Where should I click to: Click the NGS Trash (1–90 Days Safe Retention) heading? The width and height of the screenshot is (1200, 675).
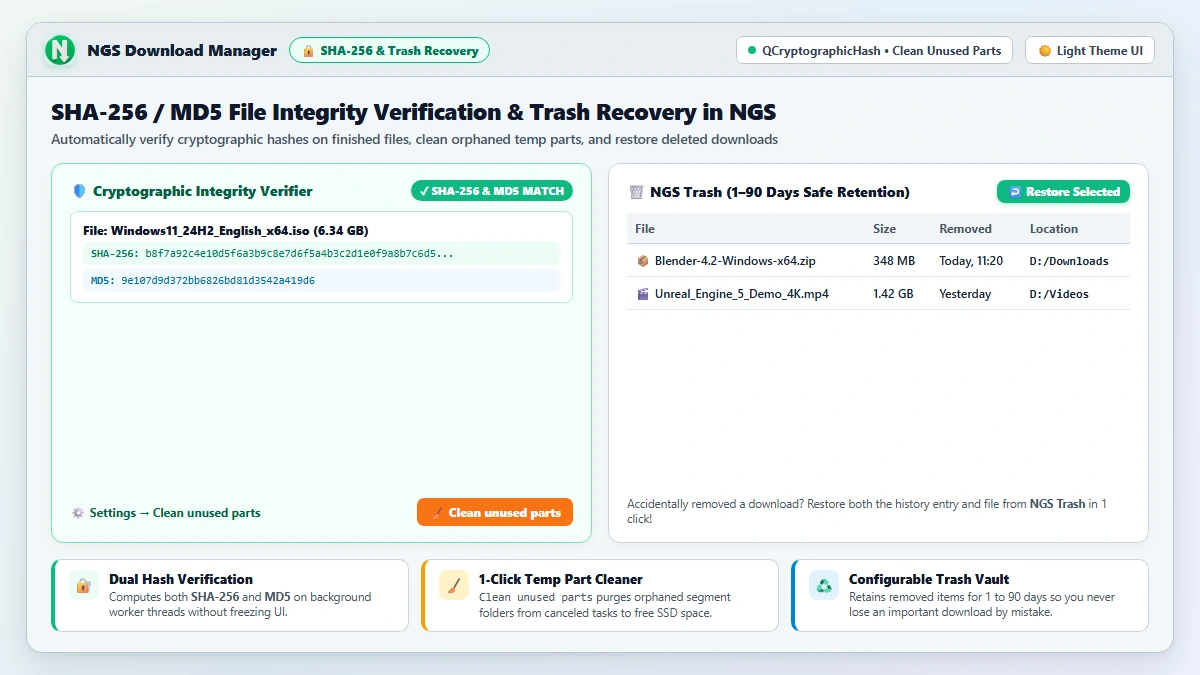click(x=780, y=192)
